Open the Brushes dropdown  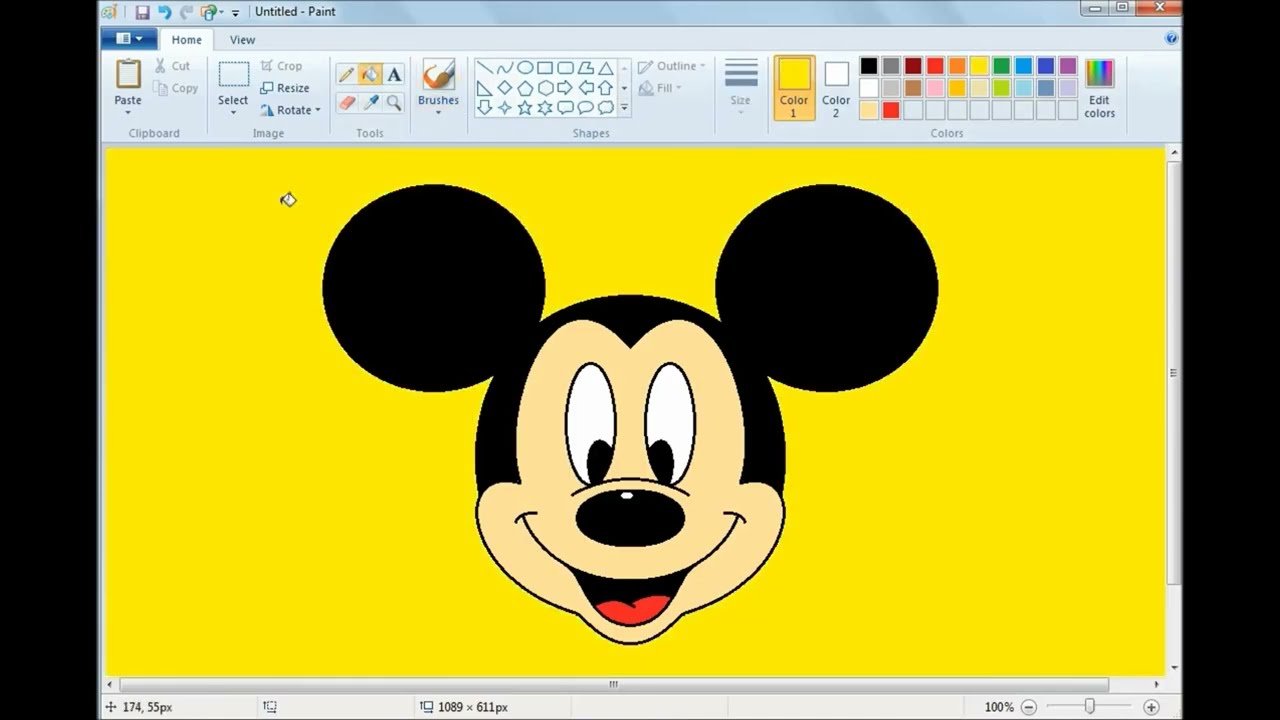(438, 111)
